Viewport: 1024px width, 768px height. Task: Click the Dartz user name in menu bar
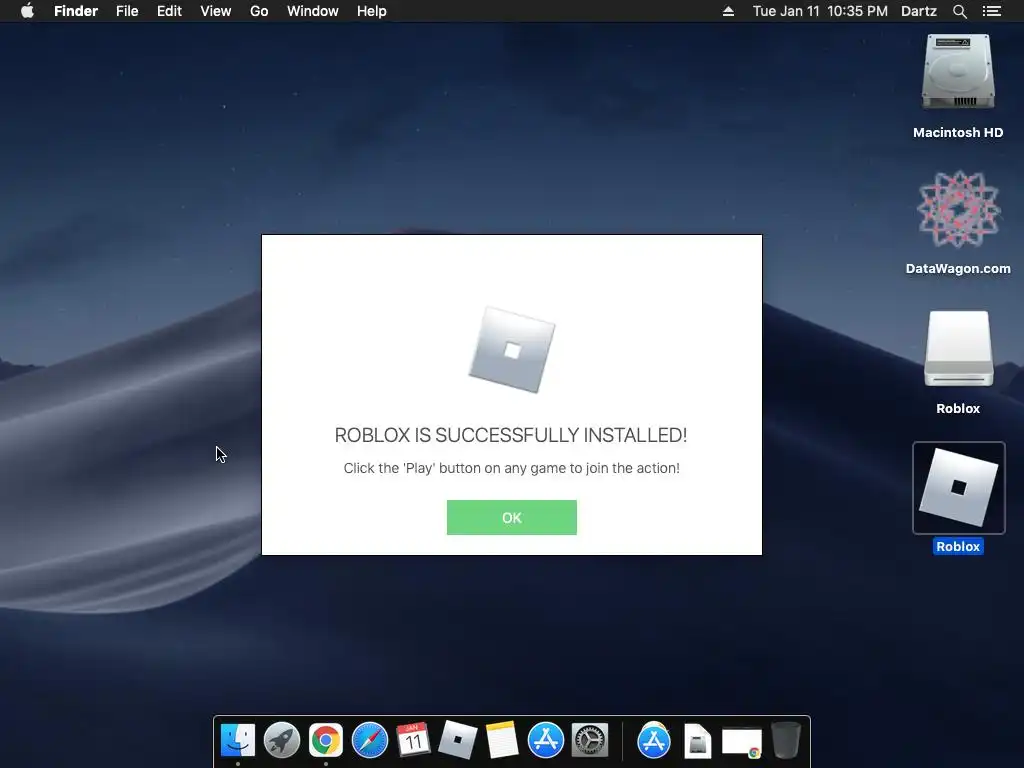(918, 11)
